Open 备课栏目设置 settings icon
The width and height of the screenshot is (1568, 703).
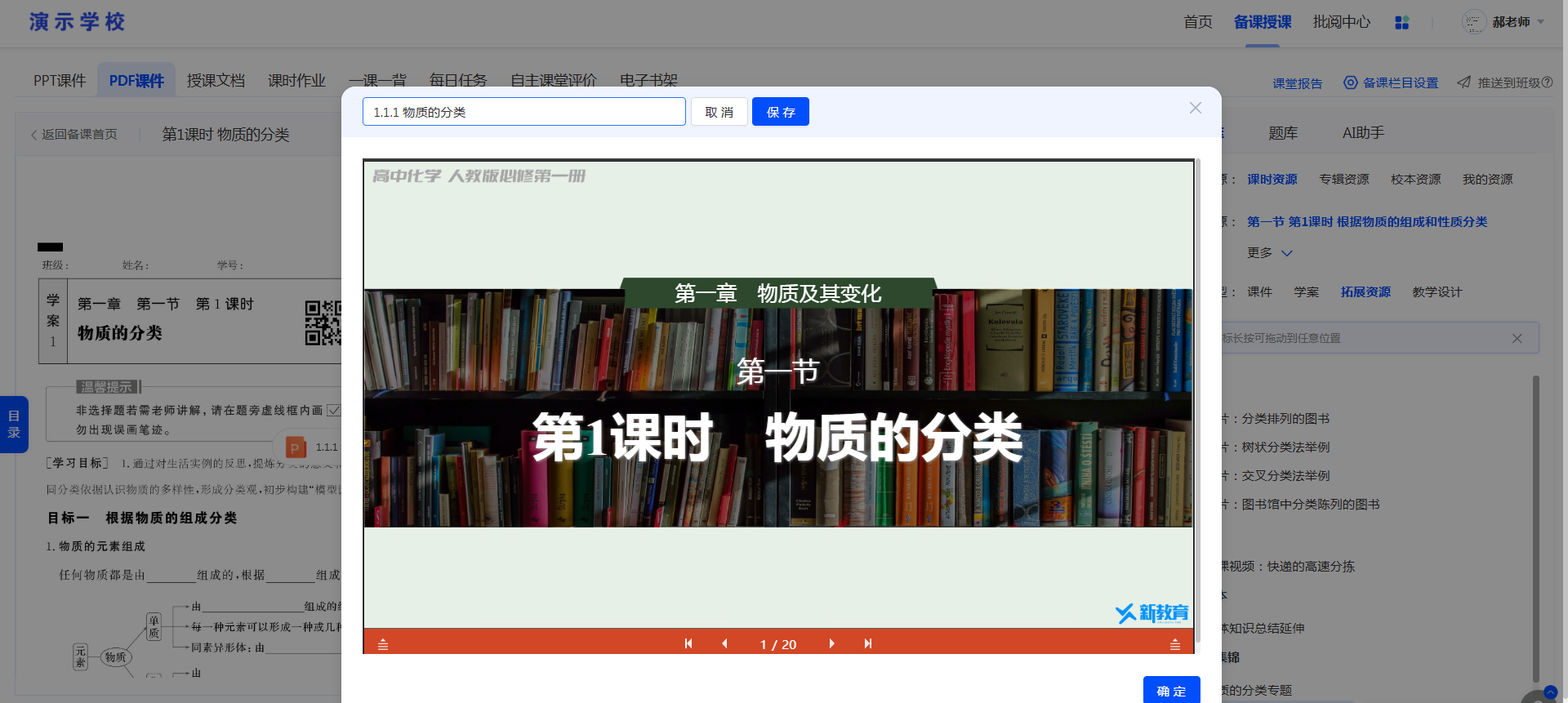click(1350, 82)
